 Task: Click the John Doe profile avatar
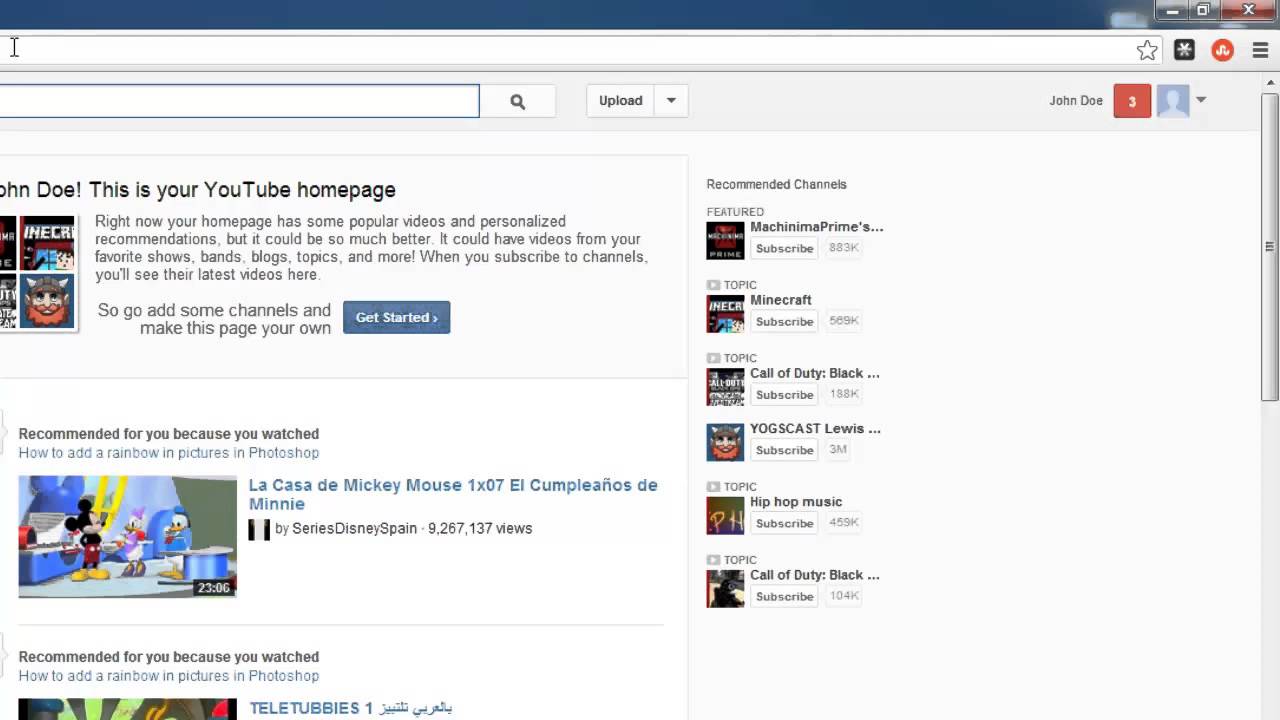point(1172,101)
